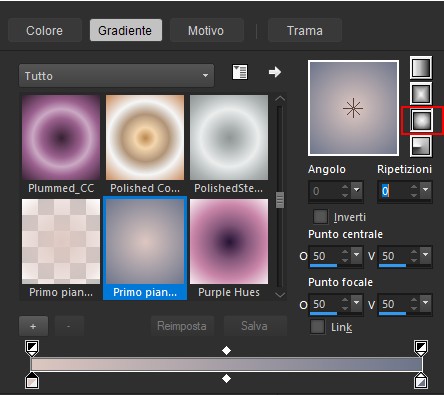Click the minus remove gradient button

tap(69, 326)
